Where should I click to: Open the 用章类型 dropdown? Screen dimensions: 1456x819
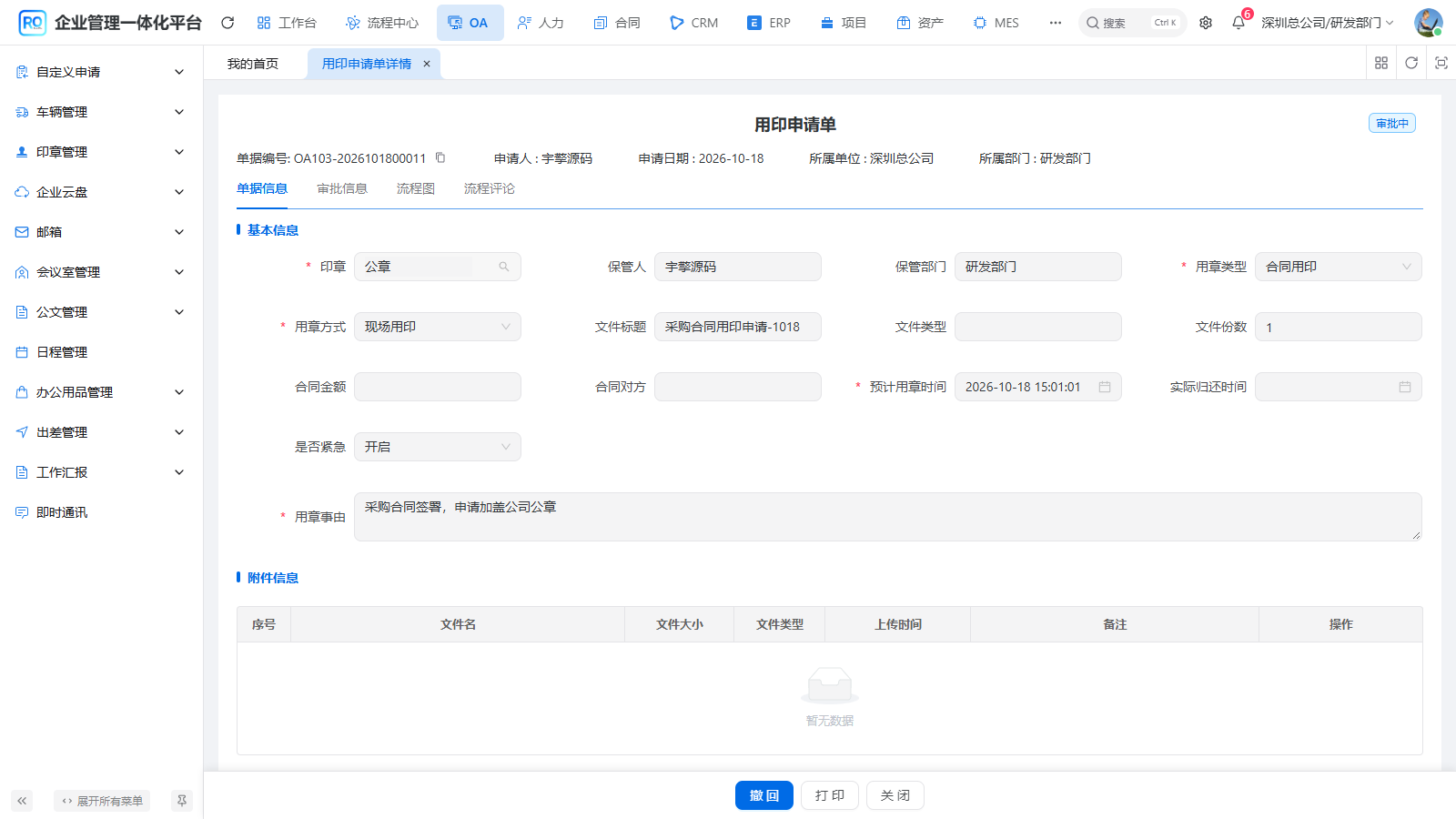[1339, 267]
